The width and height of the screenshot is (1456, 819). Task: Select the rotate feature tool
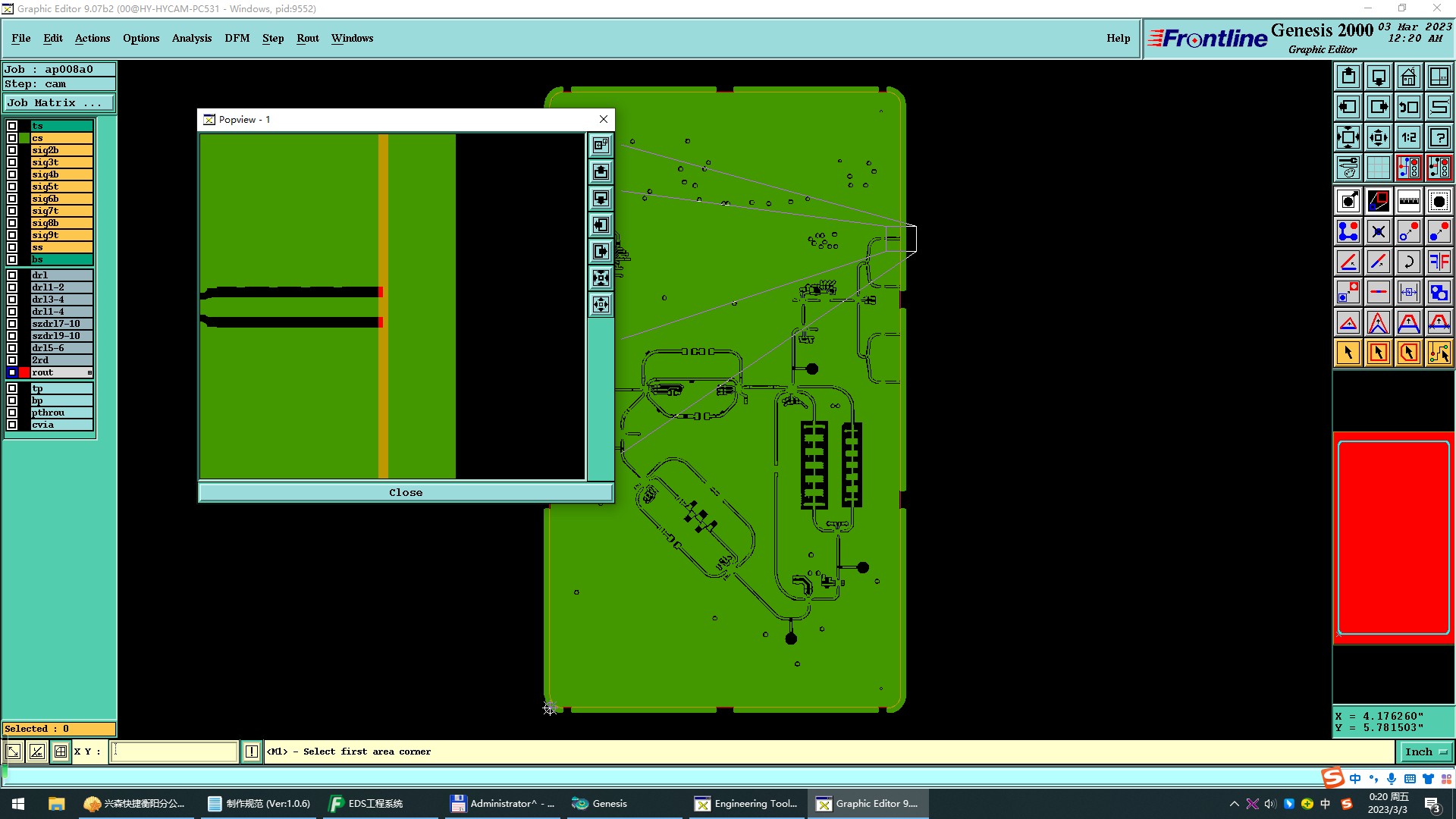[x=1408, y=262]
